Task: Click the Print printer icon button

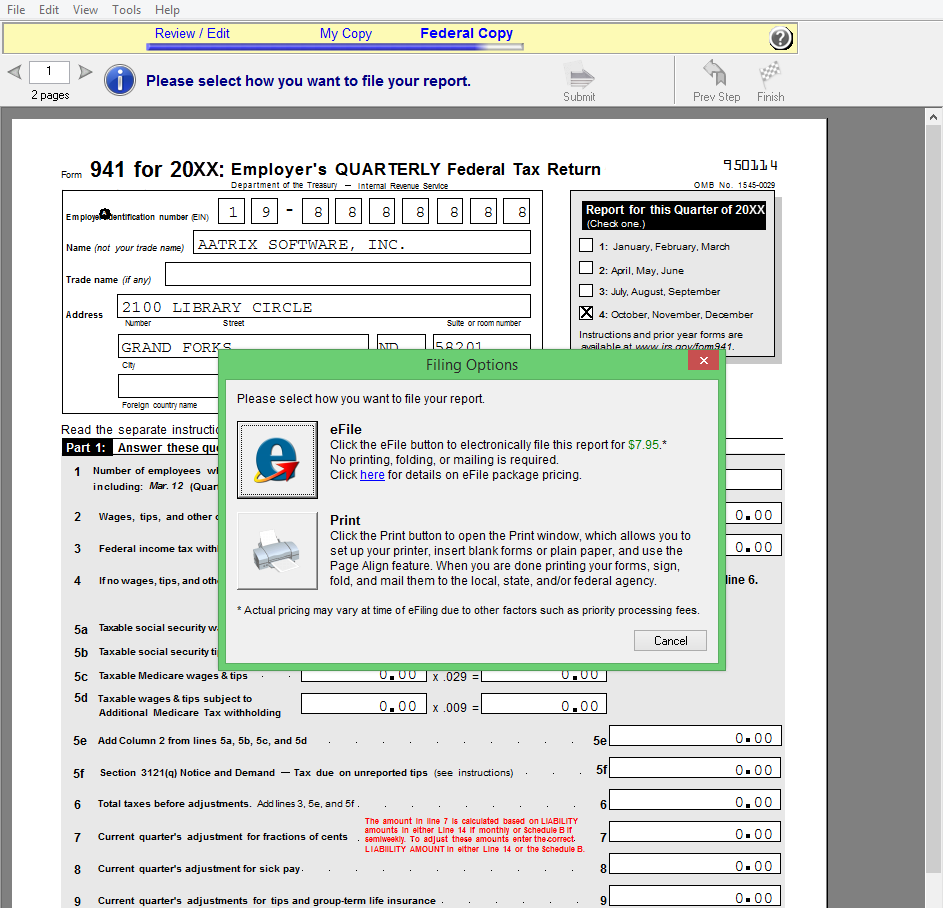Action: pos(277,551)
